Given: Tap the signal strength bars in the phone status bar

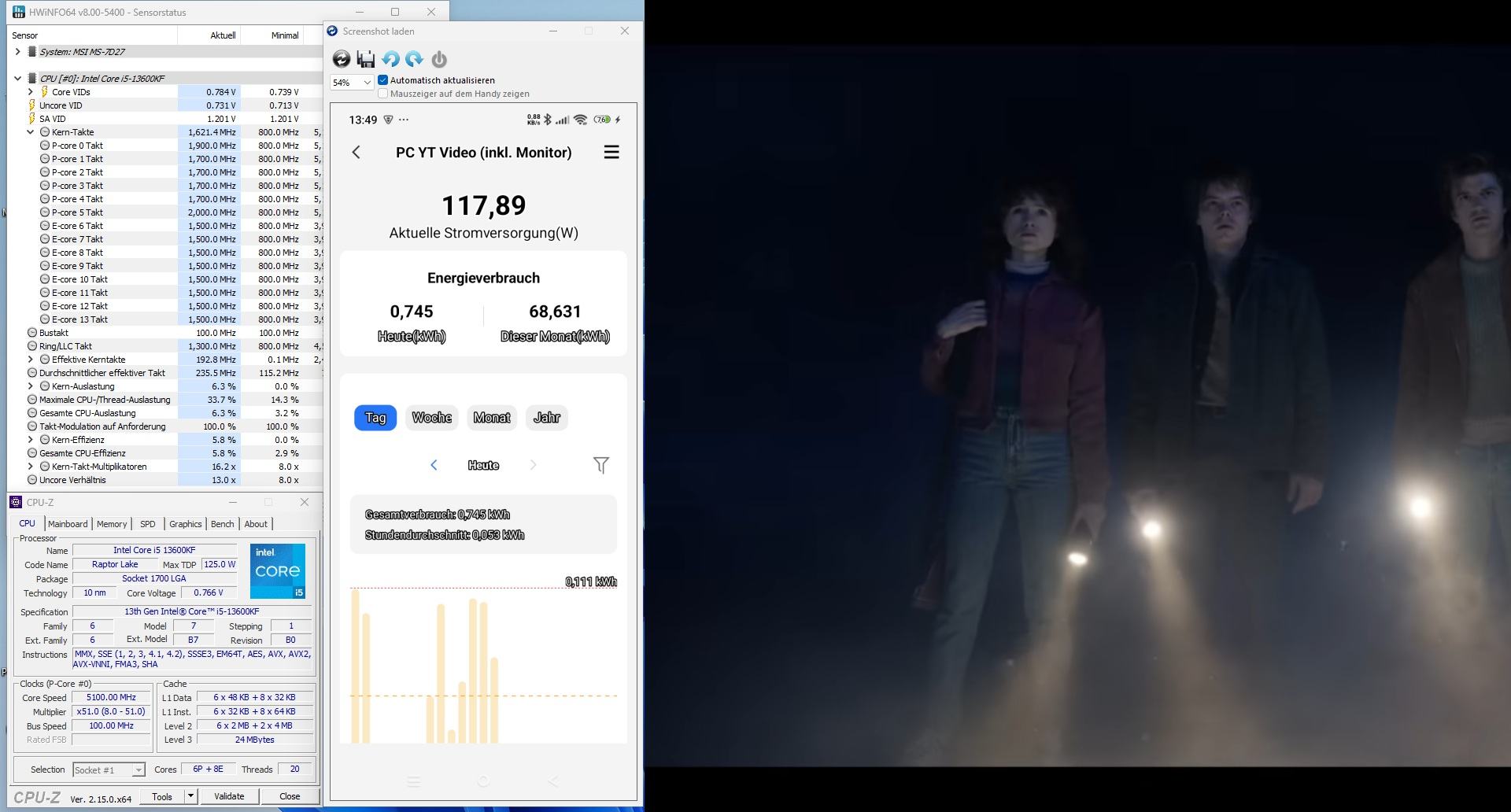Looking at the screenshot, I should pyautogui.click(x=562, y=120).
